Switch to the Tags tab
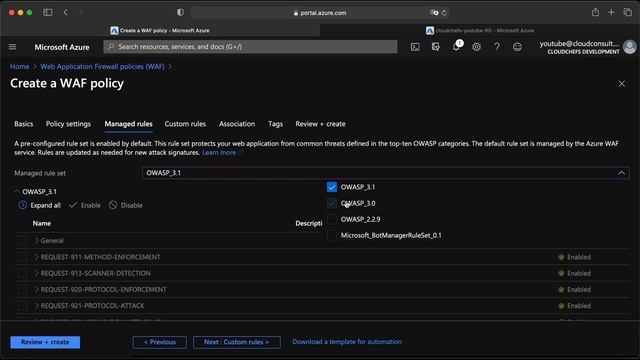 coord(276,124)
